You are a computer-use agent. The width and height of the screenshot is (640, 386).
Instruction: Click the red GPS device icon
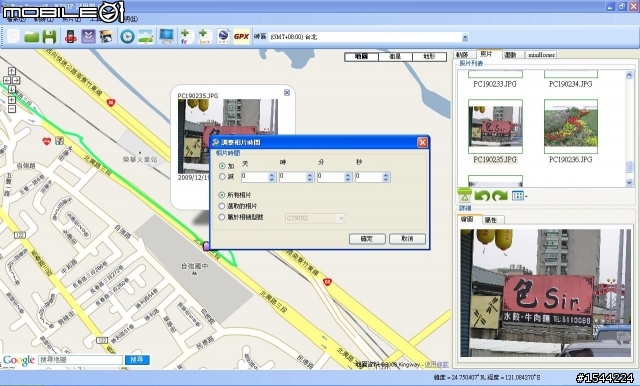click(71, 37)
